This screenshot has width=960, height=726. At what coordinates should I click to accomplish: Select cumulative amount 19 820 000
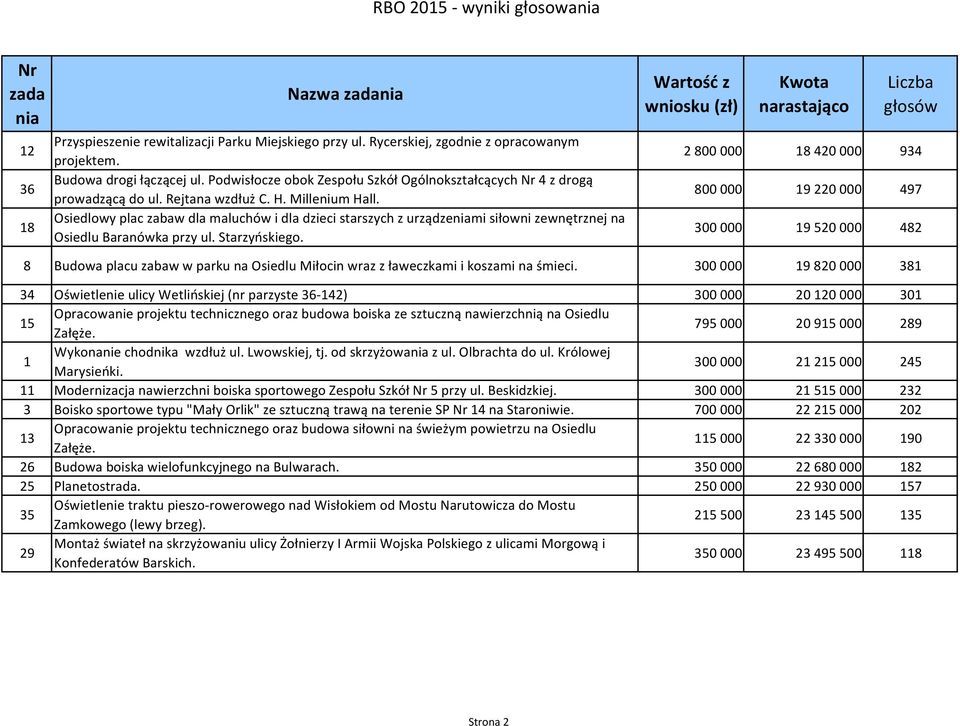pyautogui.click(x=828, y=266)
